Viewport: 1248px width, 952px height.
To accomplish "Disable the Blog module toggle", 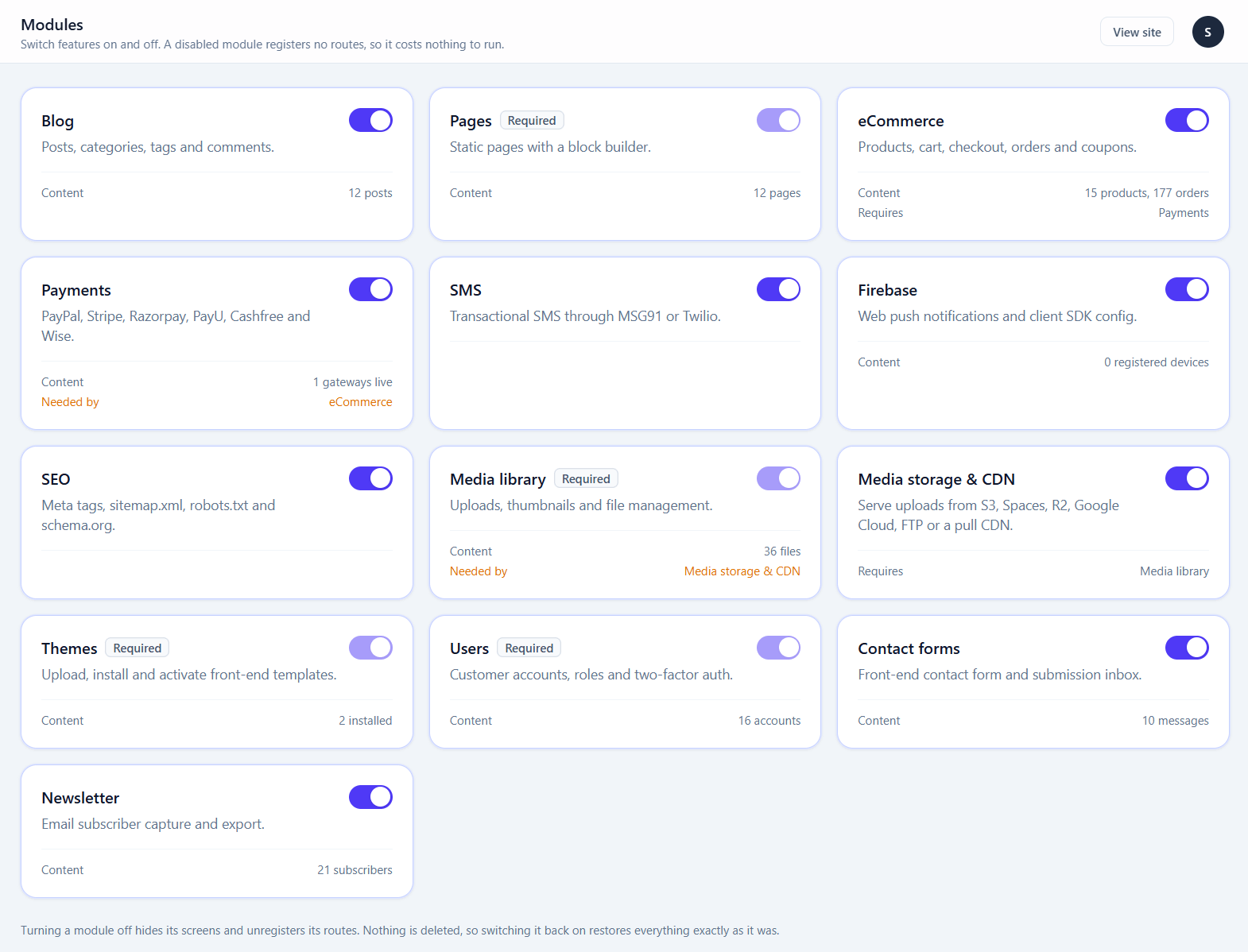I will point(370,120).
